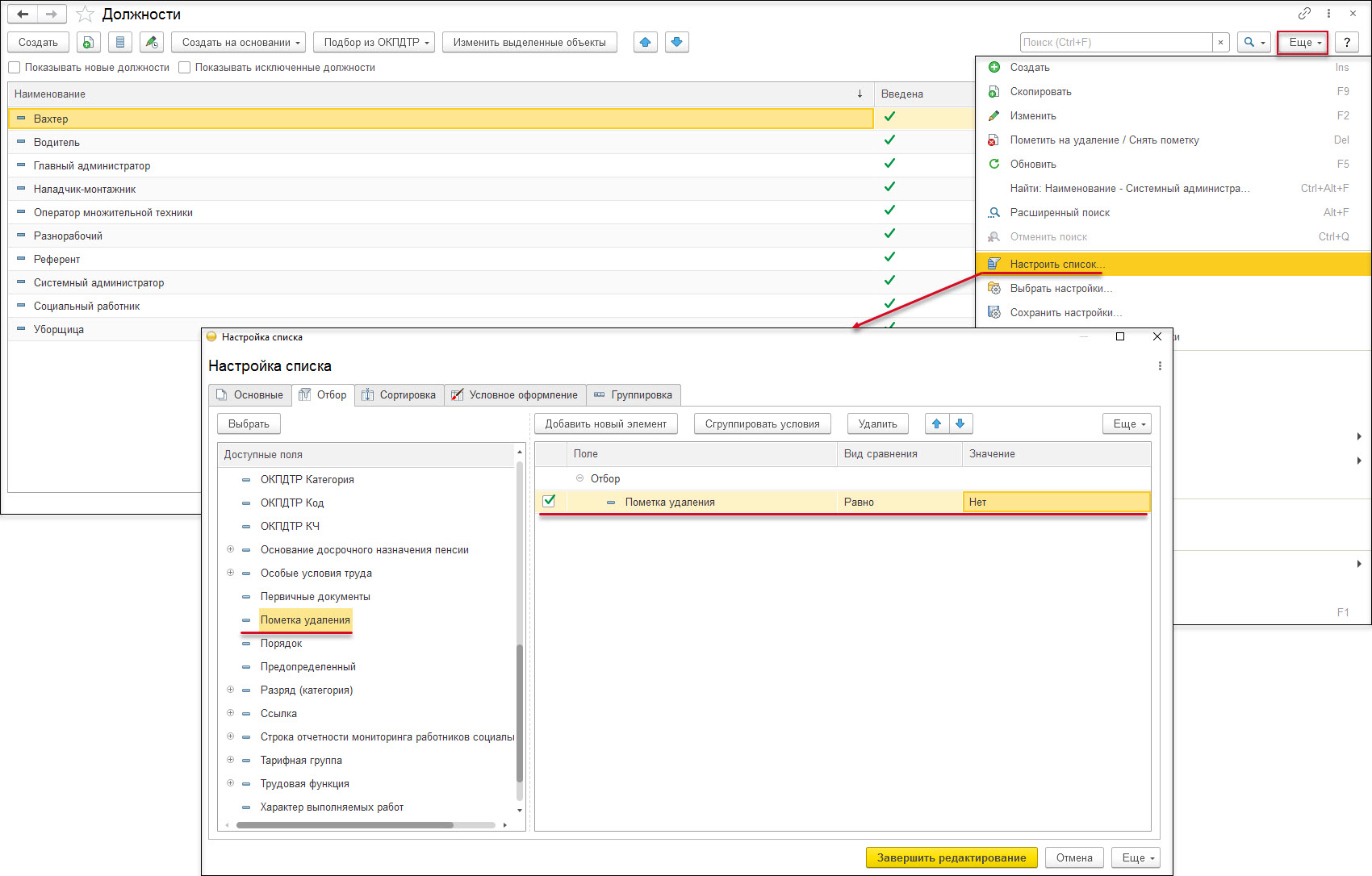Expand Тарифная группа field

click(x=230, y=760)
